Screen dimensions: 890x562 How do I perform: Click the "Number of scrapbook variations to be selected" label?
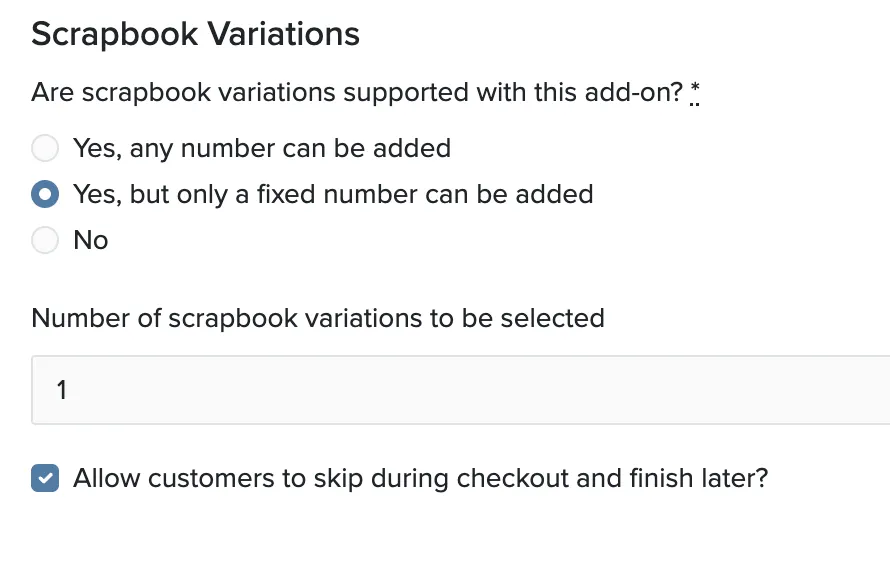318,318
